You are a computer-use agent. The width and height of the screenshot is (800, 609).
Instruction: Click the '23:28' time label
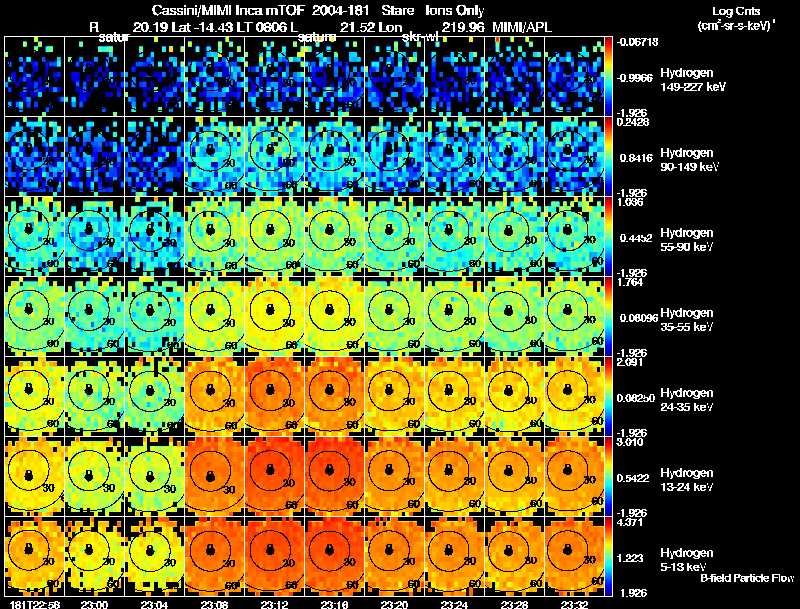pyautogui.click(x=514, y=605)
